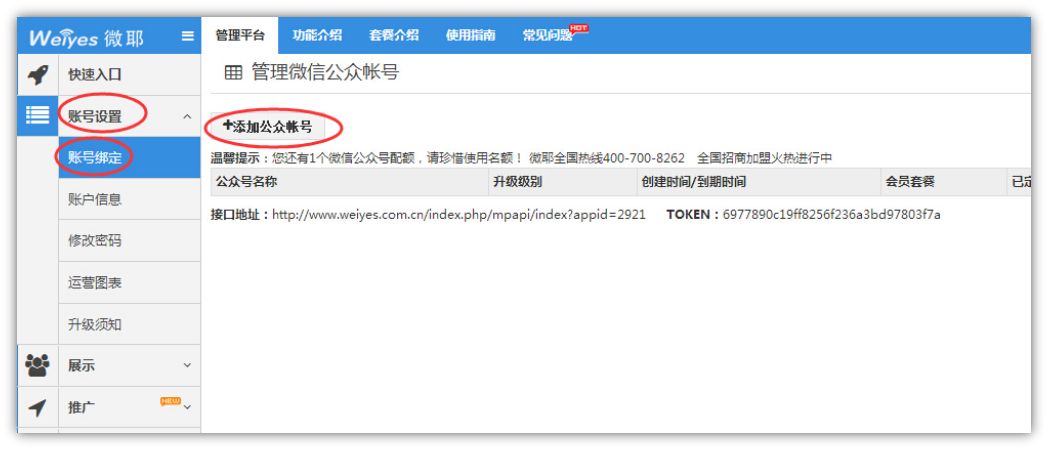
Task: Click the list icon beside 账号设置
Action: (x=37, y=115)
